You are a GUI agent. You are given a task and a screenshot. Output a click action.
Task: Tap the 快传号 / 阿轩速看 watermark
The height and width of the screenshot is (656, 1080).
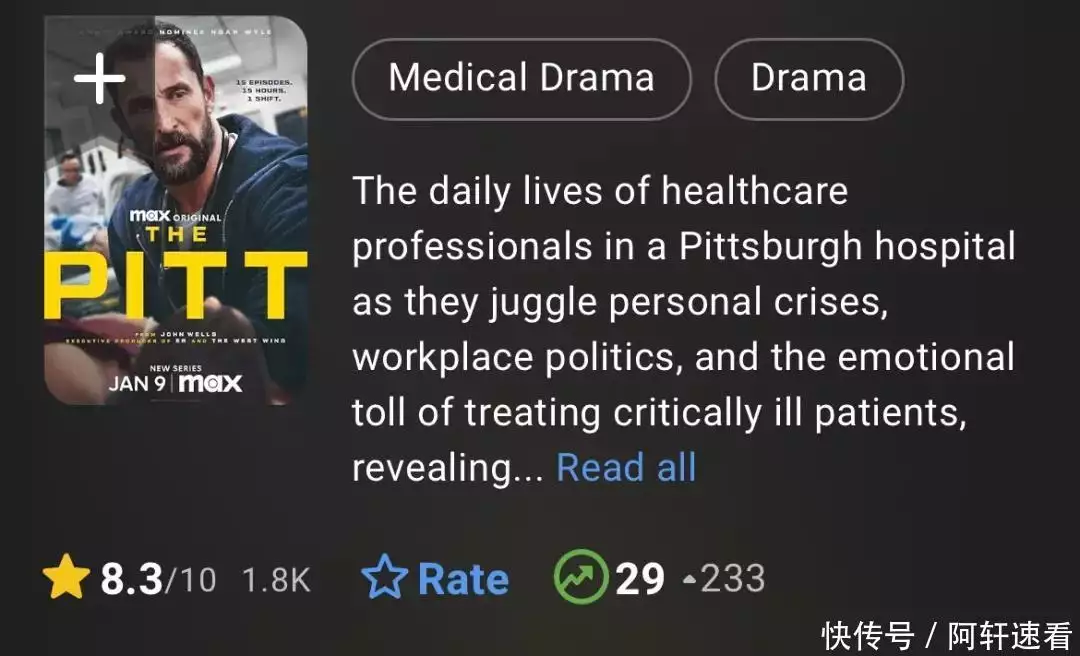[947, 635]
